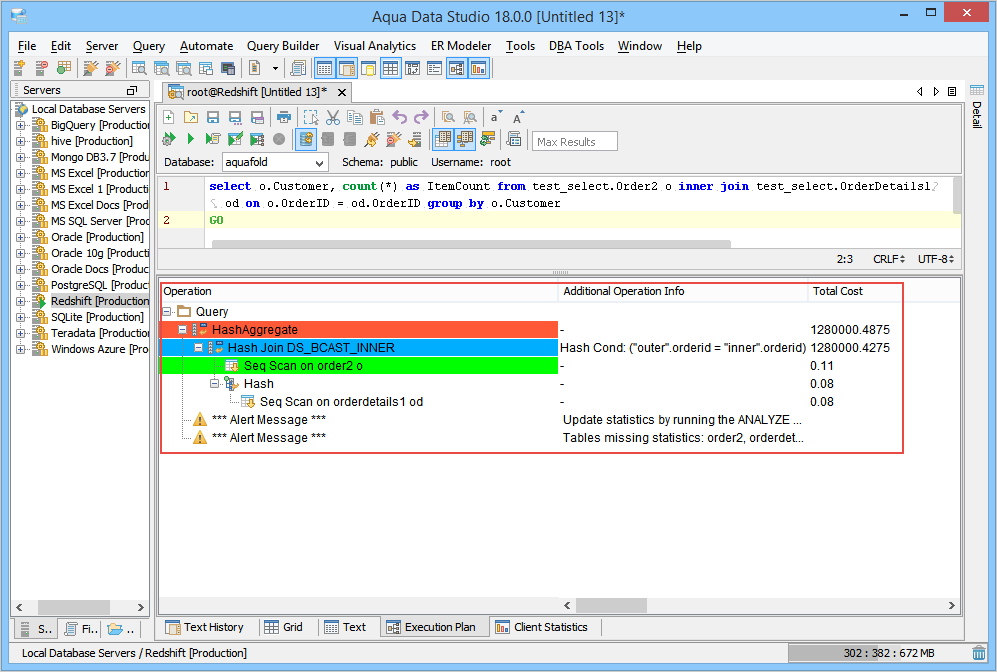Click the New file icon in query toolbar

pyautogui.click(x=168, y=117)
